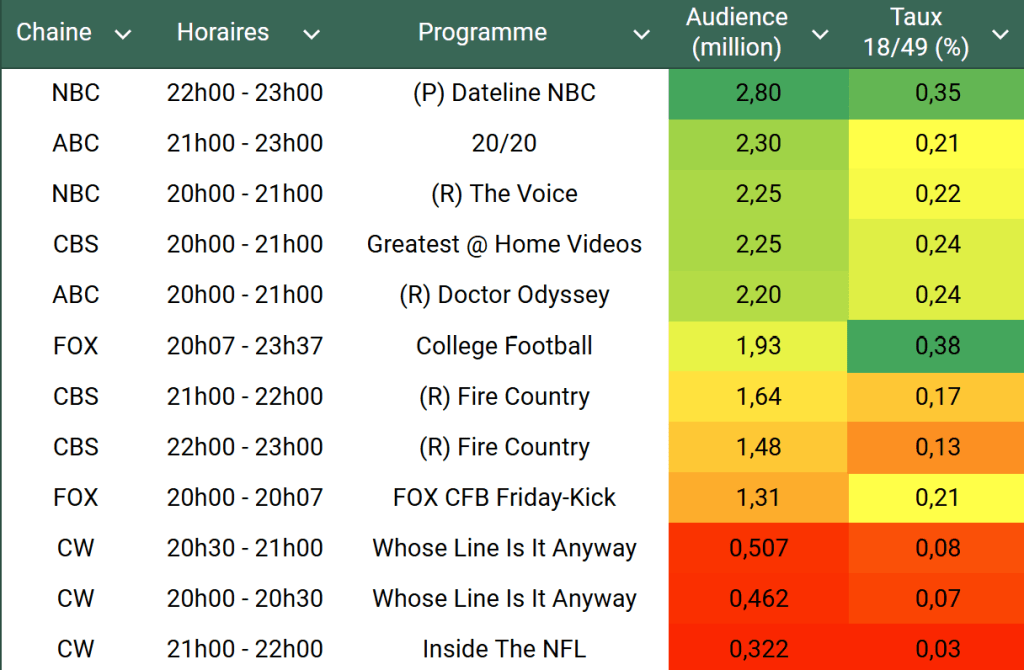
Task: Select the FOX CFB Friday-Kick cell
Action: coord(504,498)
